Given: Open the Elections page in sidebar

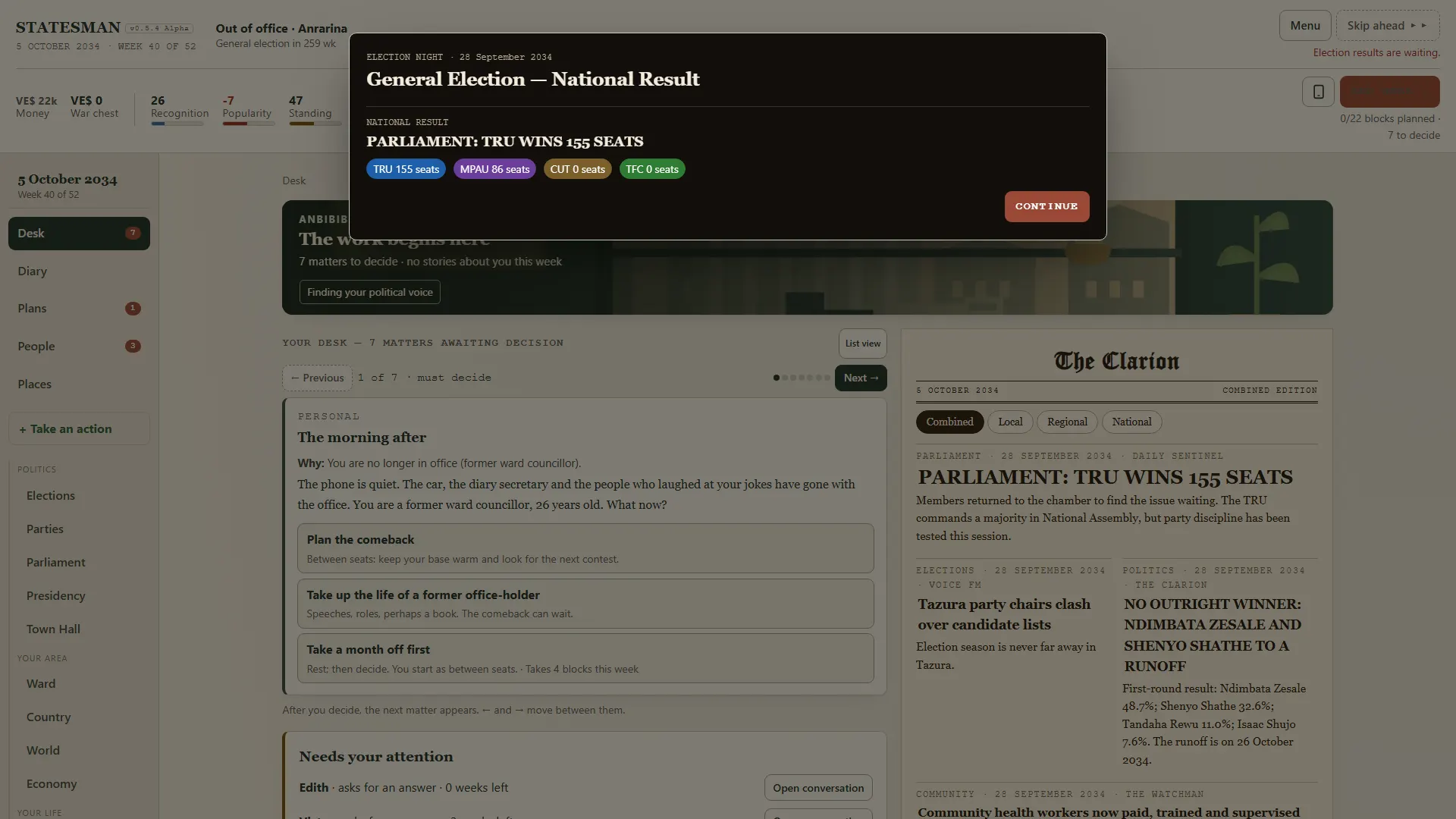Looking at the screenshot, I should tap(51, 496).
